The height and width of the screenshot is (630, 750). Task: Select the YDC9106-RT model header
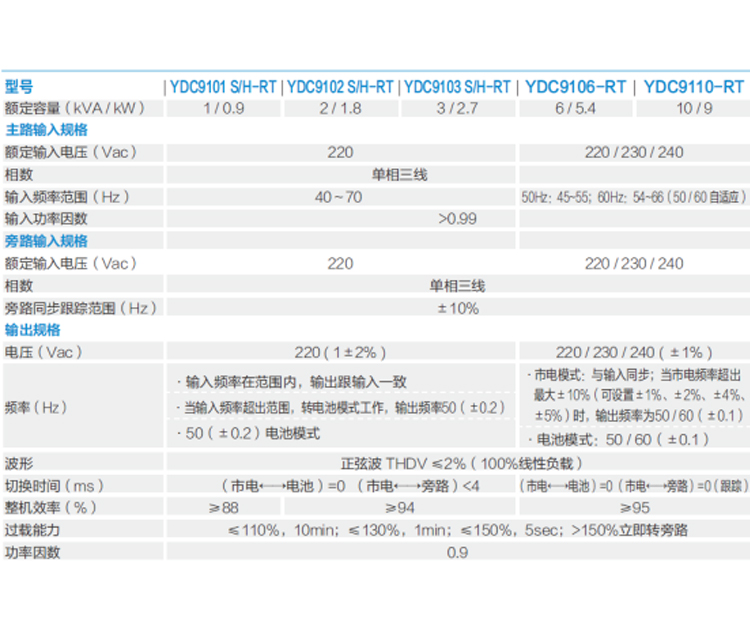(x=575, y=87)
